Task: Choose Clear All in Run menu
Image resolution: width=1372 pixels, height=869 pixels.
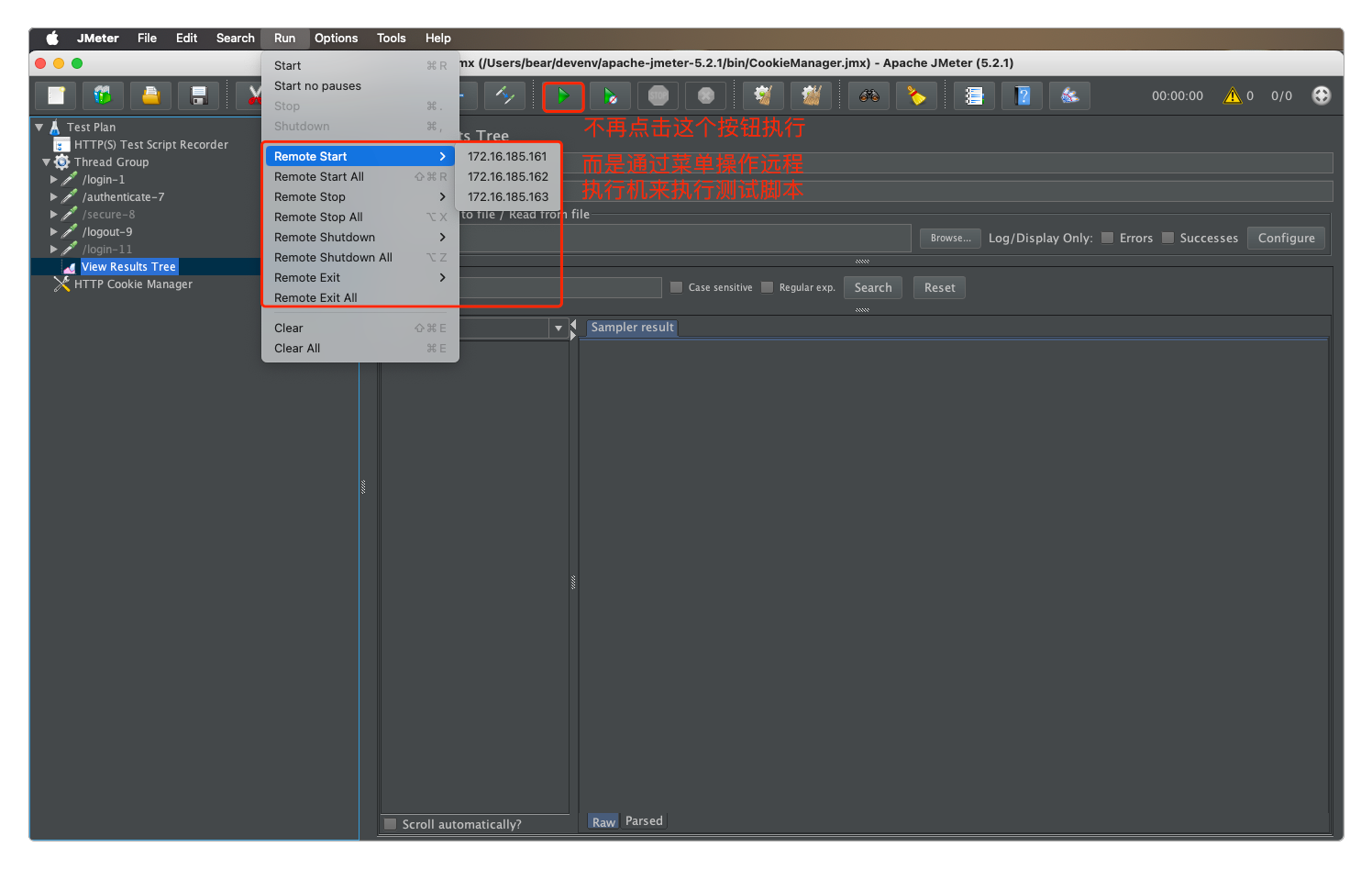Action: (x=360, y=349)
